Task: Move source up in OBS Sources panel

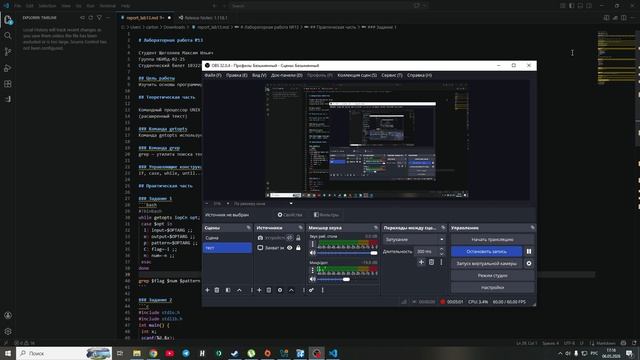Action: (291, 290)
